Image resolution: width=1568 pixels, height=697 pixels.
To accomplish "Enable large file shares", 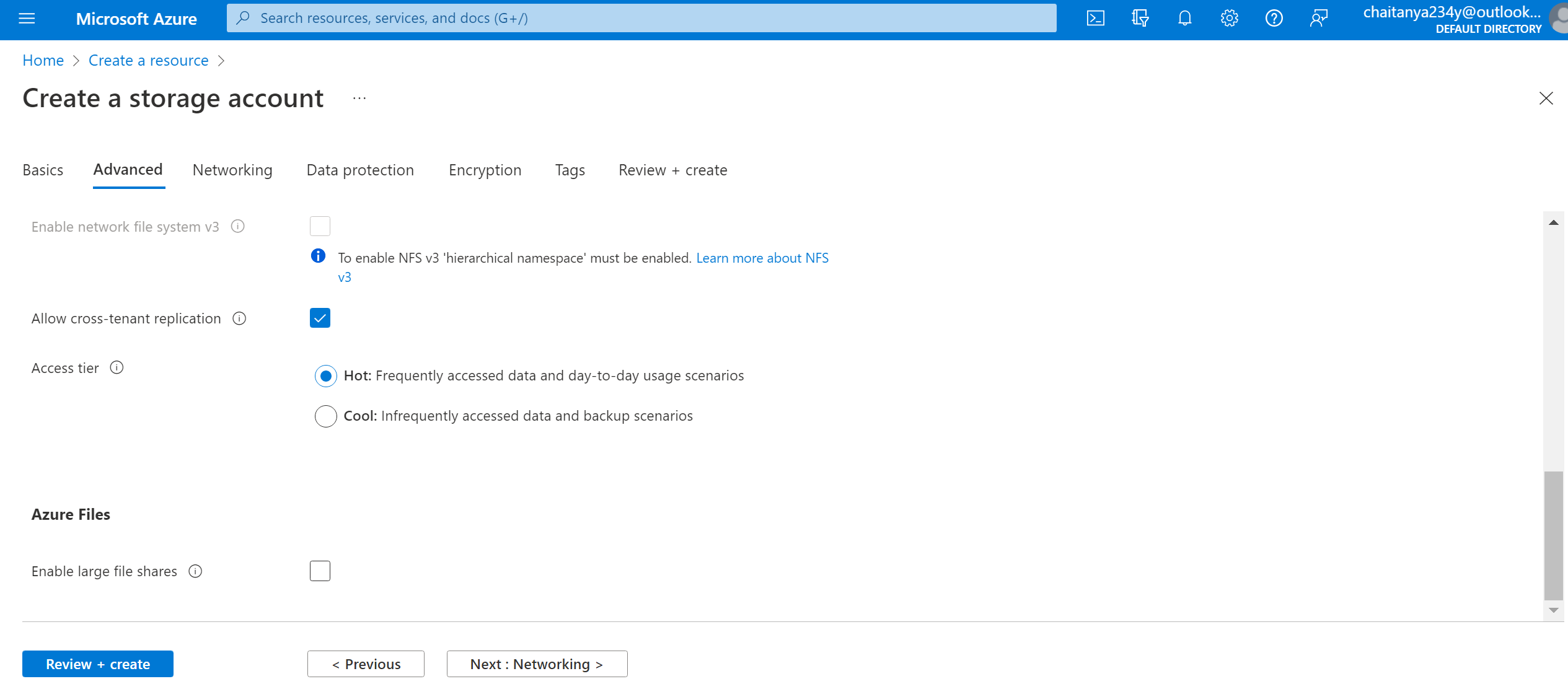I will pyautogui.click(x=320, y=571).
